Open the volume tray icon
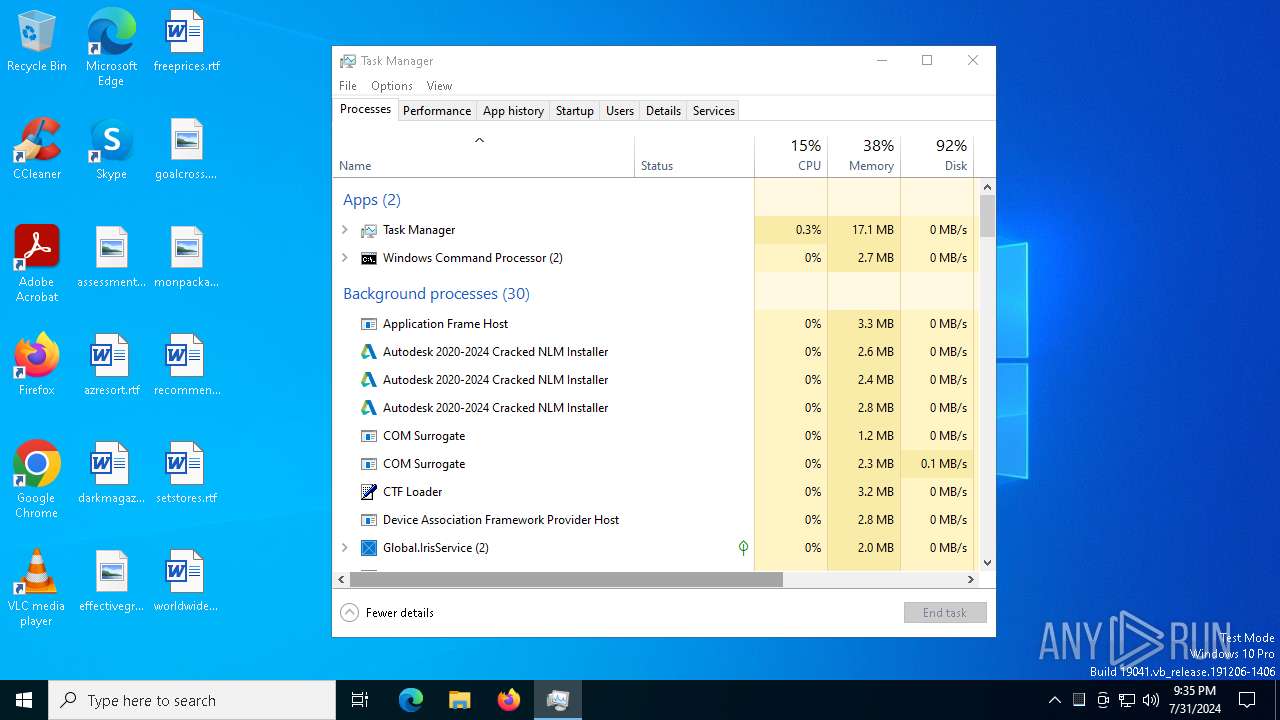 click(1151, 700)
